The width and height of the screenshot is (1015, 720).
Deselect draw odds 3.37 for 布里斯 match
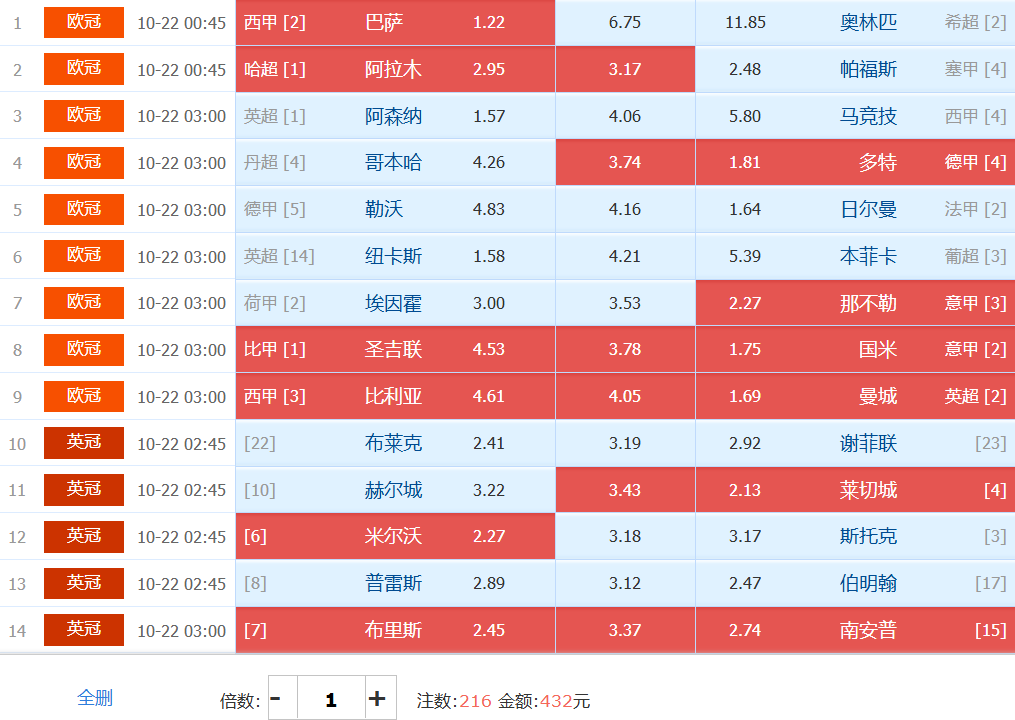(625, 630)
